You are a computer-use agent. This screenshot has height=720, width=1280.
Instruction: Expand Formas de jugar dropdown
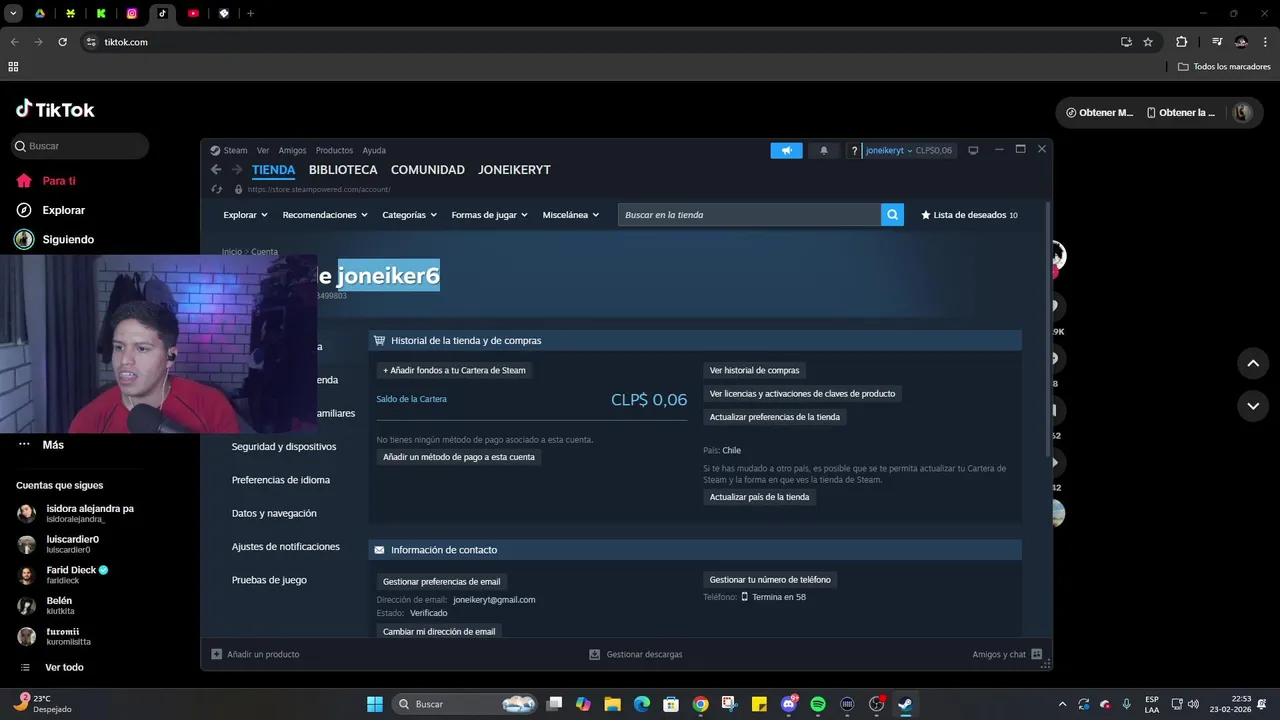point(490,215)
